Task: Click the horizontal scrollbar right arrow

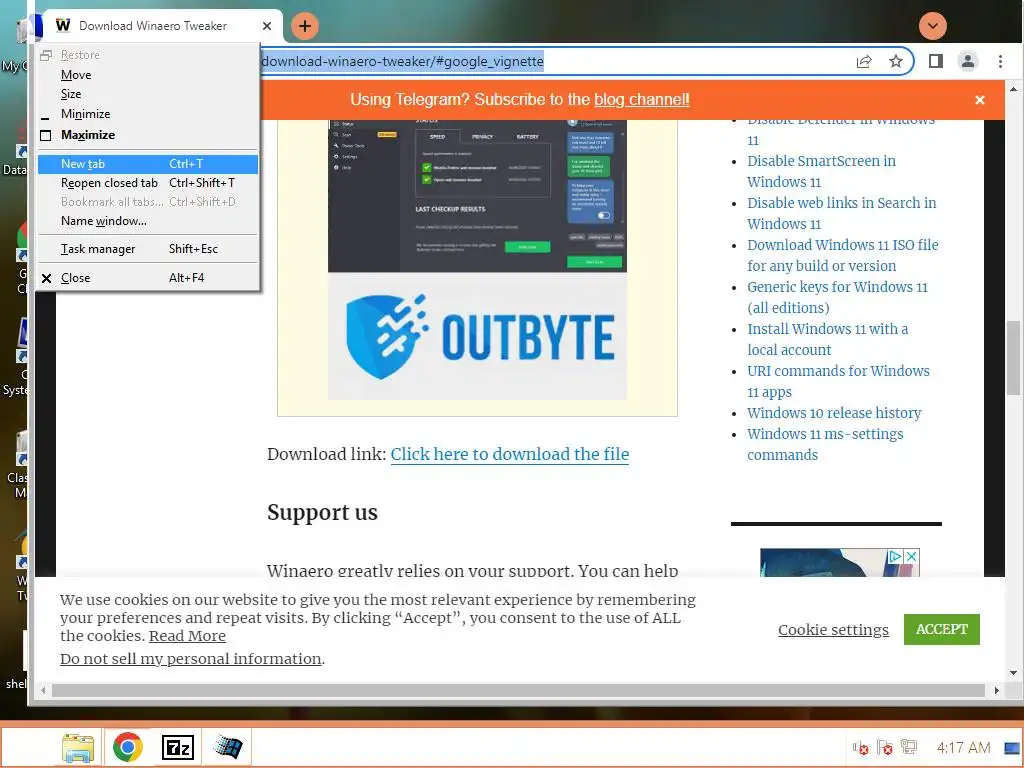Action: pos(997,690)
